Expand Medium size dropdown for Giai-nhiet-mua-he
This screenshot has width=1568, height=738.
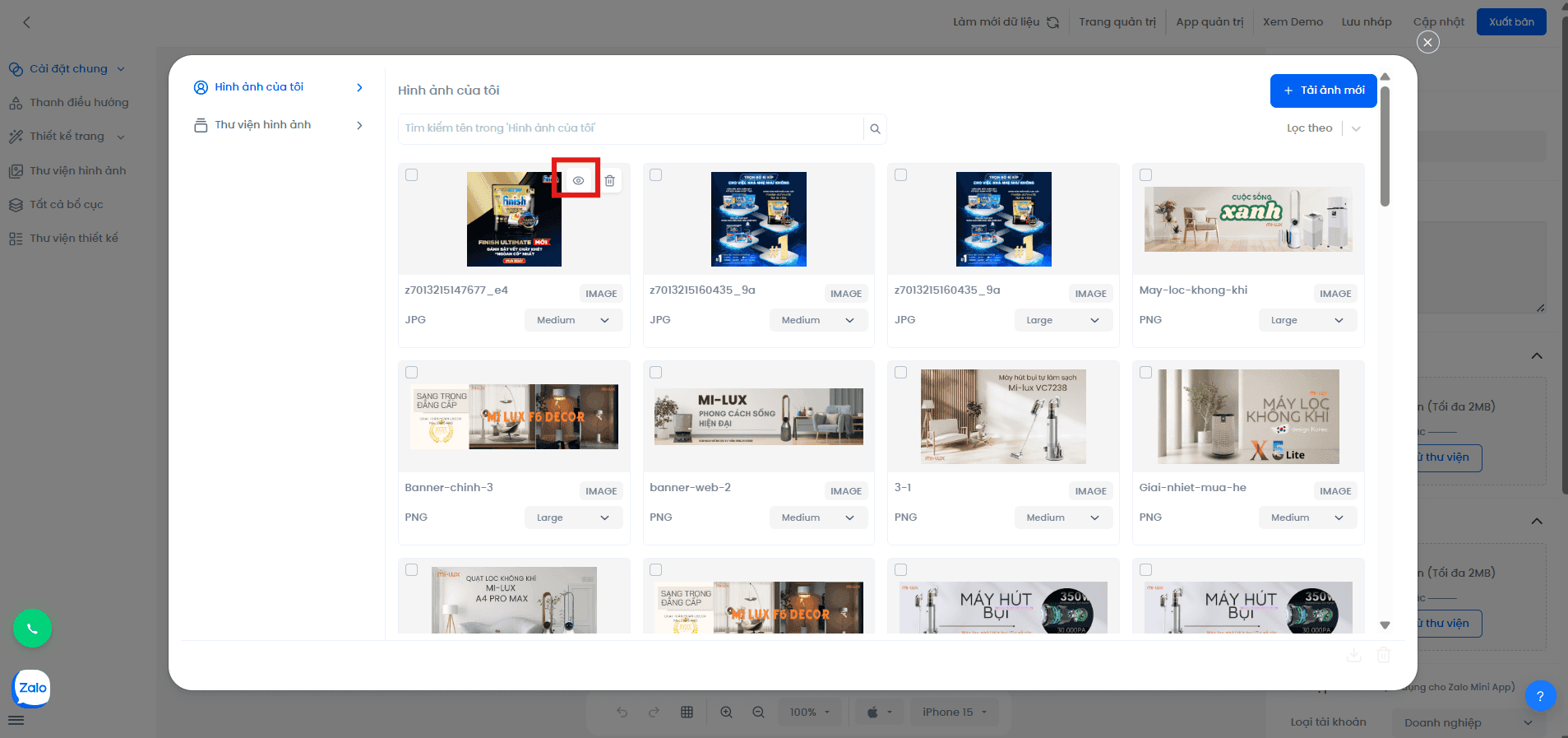coord(1307,518)
